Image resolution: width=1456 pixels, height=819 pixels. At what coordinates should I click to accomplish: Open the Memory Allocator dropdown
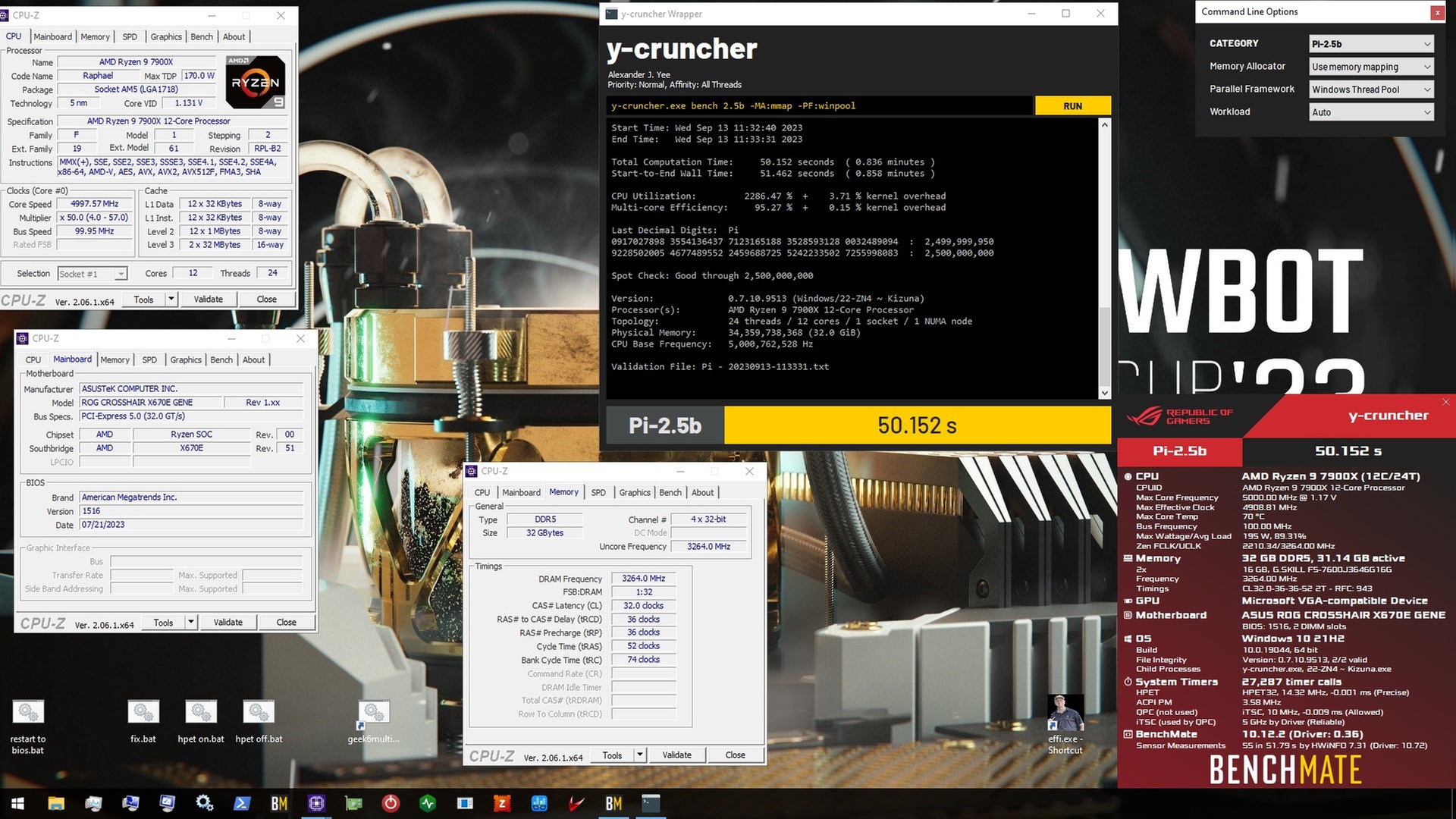coord(1371,67)
